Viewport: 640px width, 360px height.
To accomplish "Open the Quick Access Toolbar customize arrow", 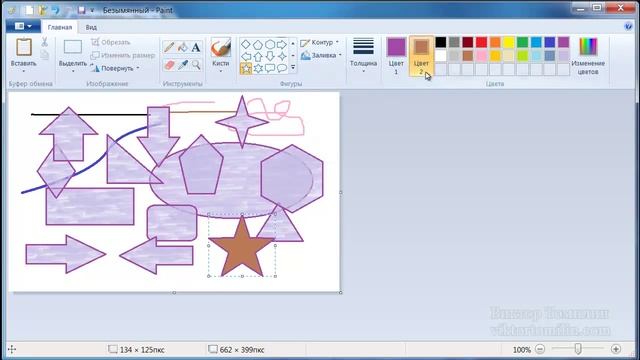I will click(x=92, y=10).
